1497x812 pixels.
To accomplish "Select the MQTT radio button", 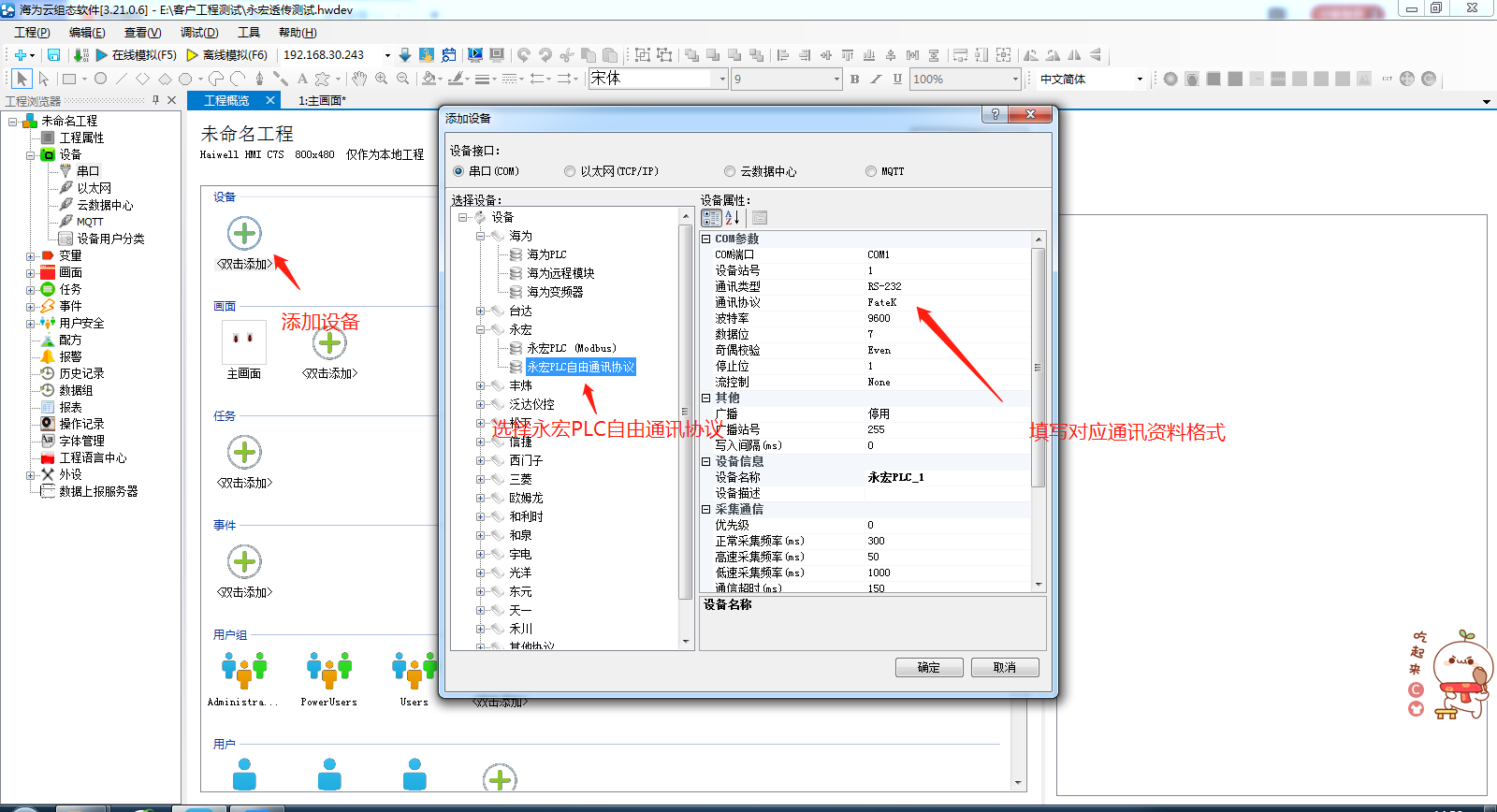I will tap(871, 171).
